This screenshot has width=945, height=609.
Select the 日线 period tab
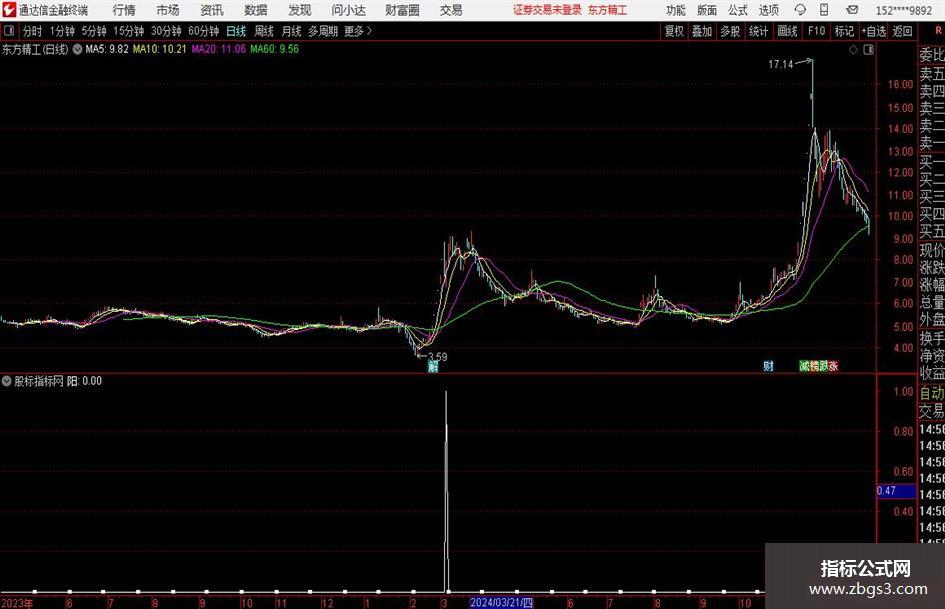click(236, 31)
